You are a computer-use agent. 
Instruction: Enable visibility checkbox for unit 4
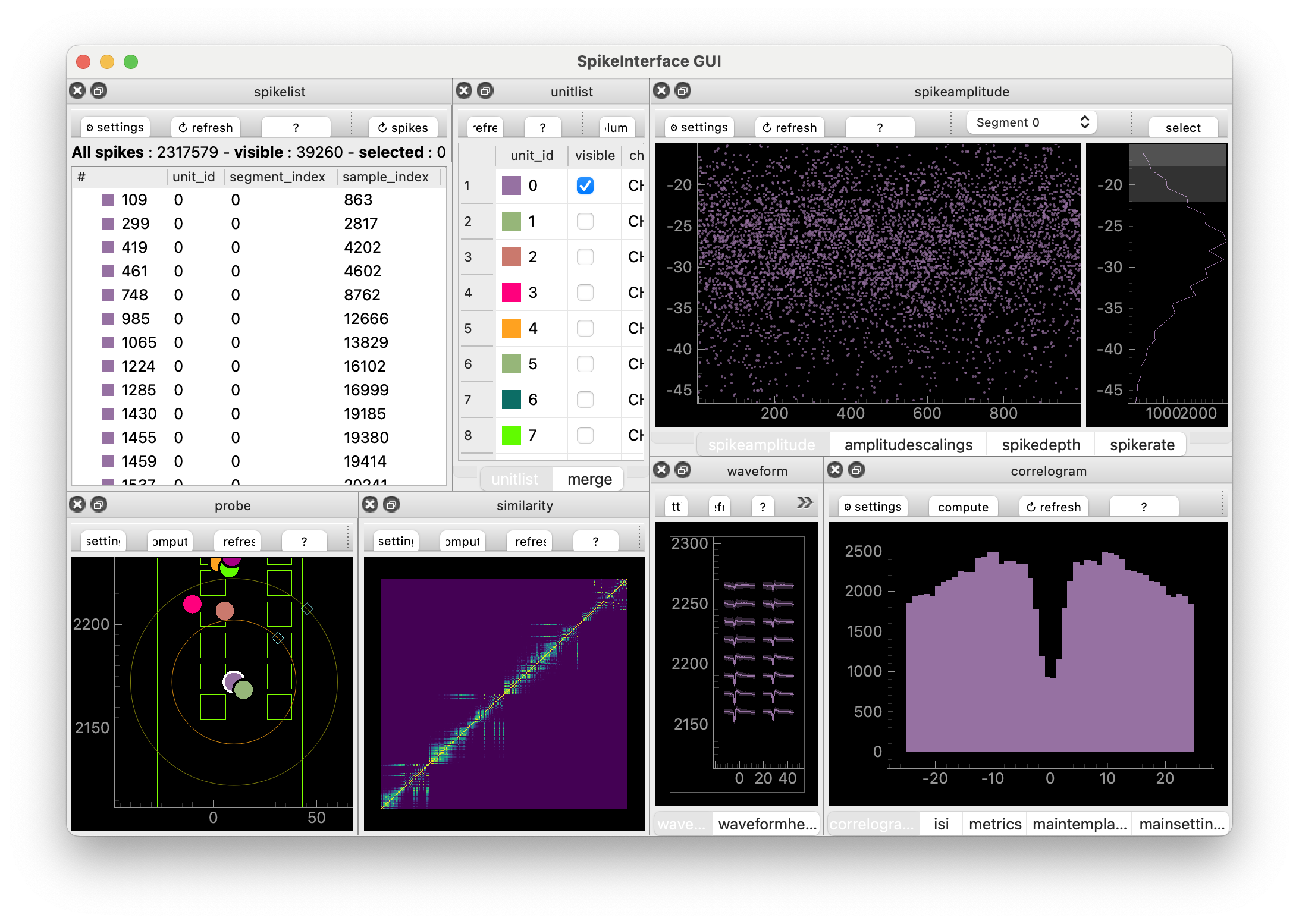(x=585, y=328)
